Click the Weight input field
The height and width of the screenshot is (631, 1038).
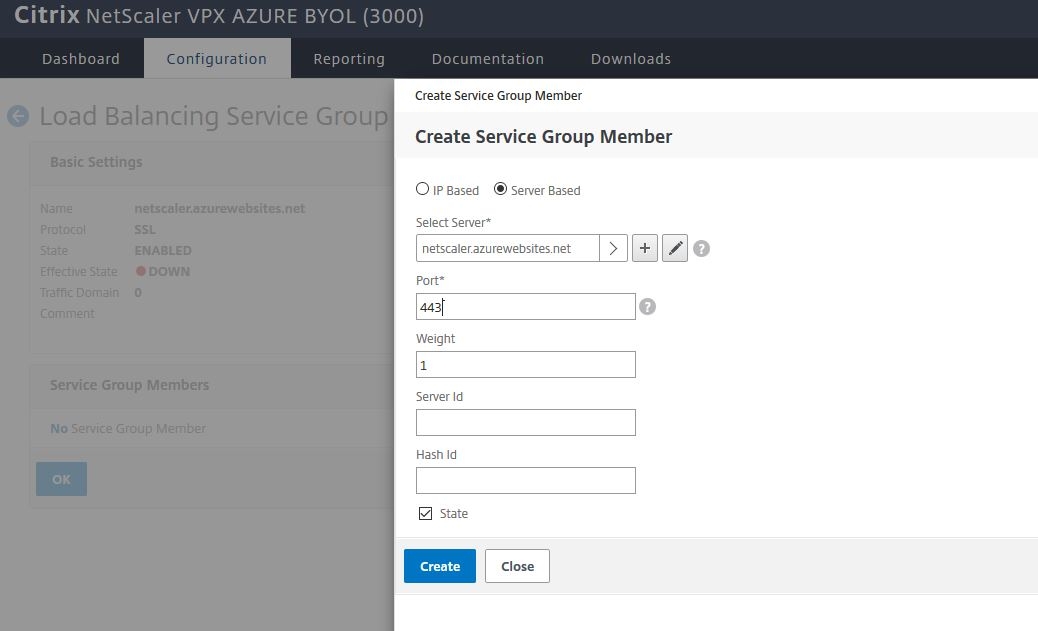526,365
